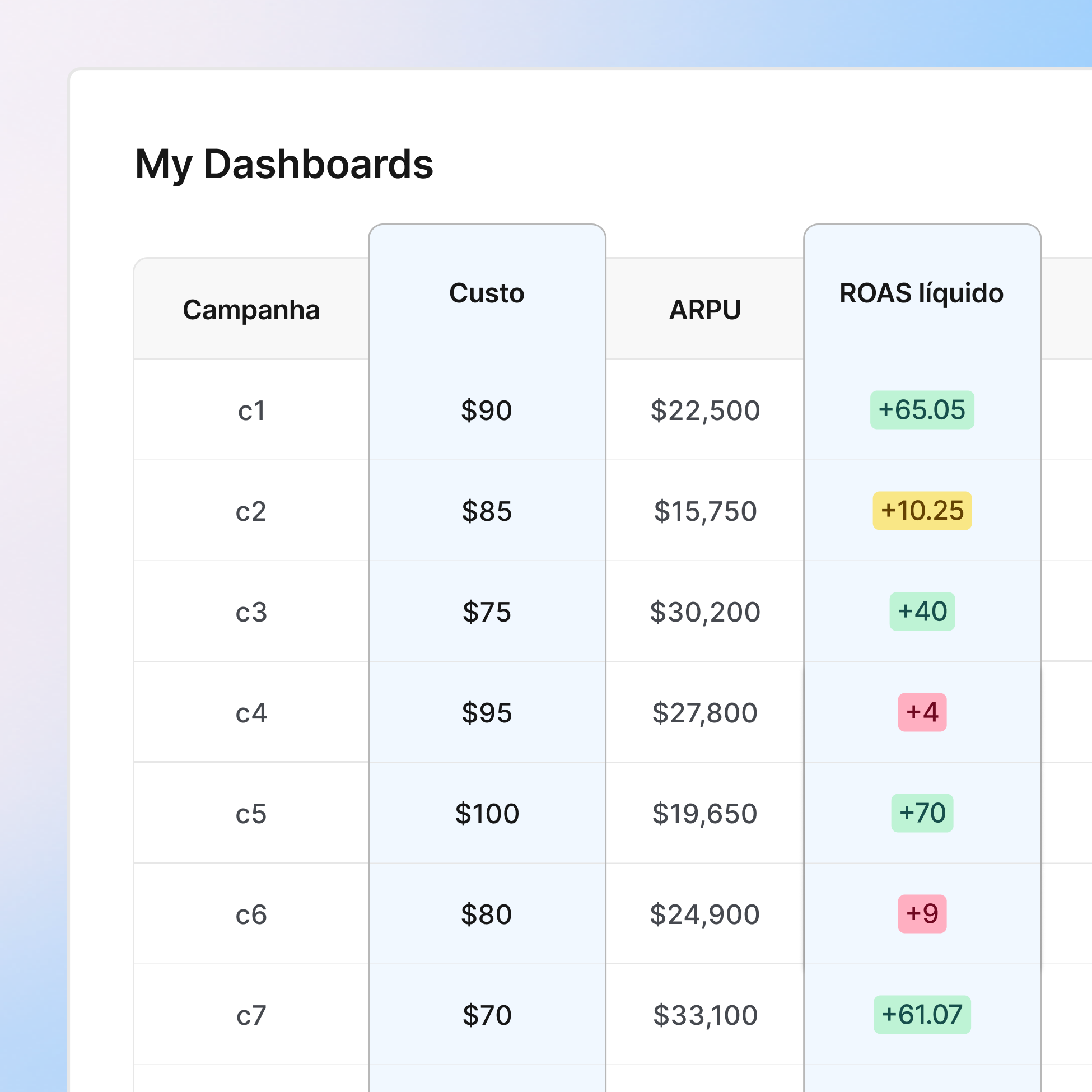Select the highlighted Custo column header
The width and height of the screenshot is (1092, 1092).
pyautogui.click(x=487, y=293)
